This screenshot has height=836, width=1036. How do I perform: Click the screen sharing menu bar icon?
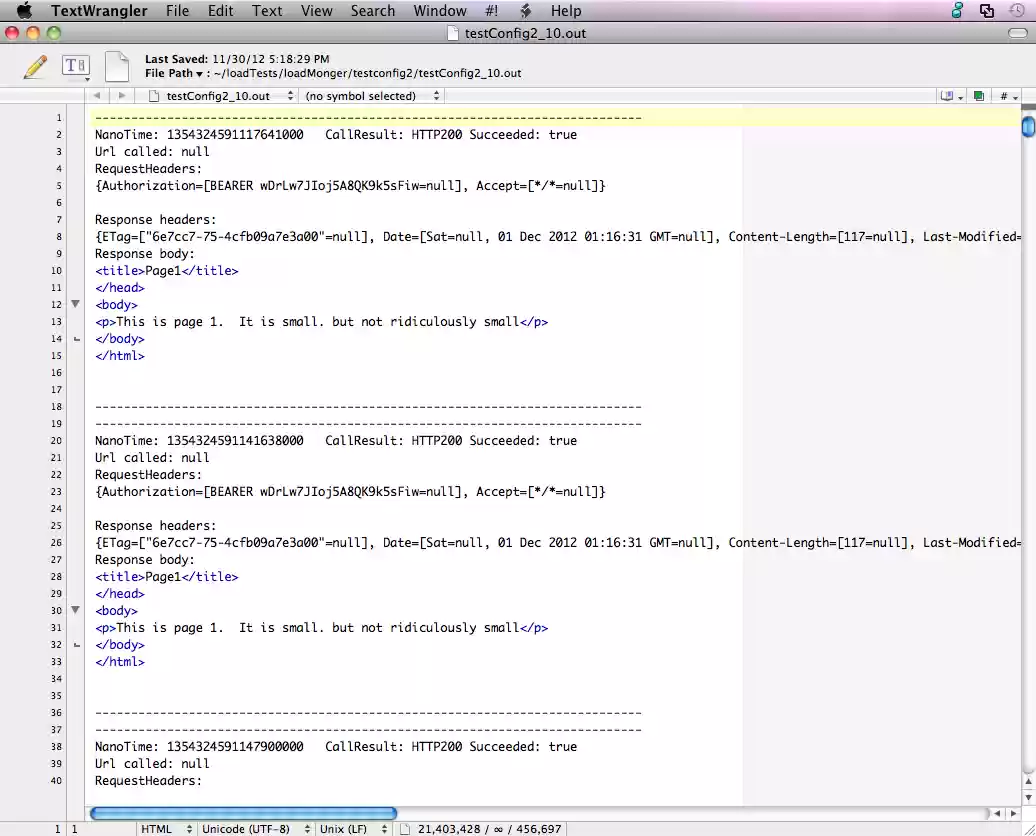click(x=987, y=11)
